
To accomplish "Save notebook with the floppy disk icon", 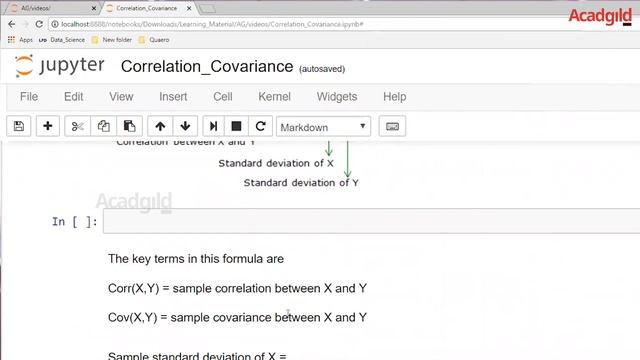I will (x=19, y=126).
